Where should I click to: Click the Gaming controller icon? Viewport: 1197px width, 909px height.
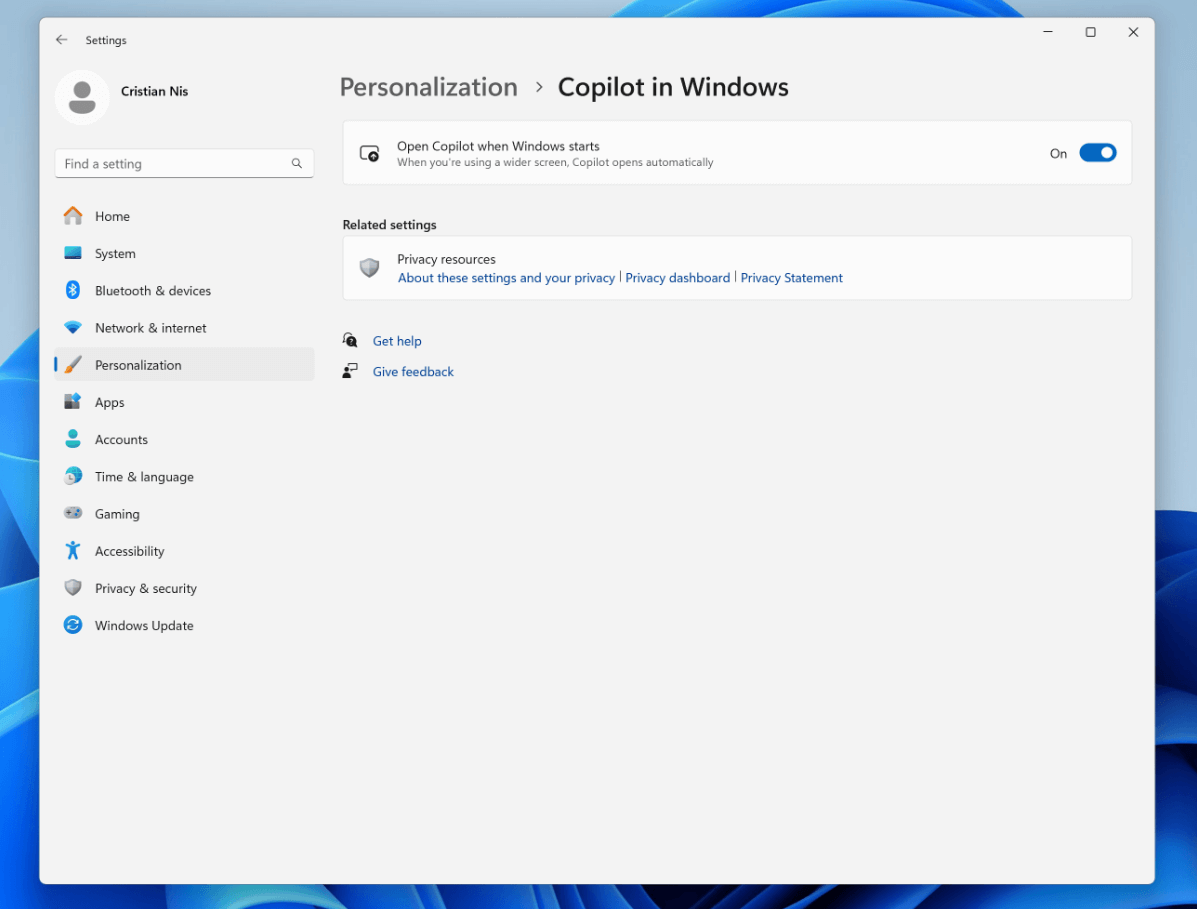tap(73, 513)
